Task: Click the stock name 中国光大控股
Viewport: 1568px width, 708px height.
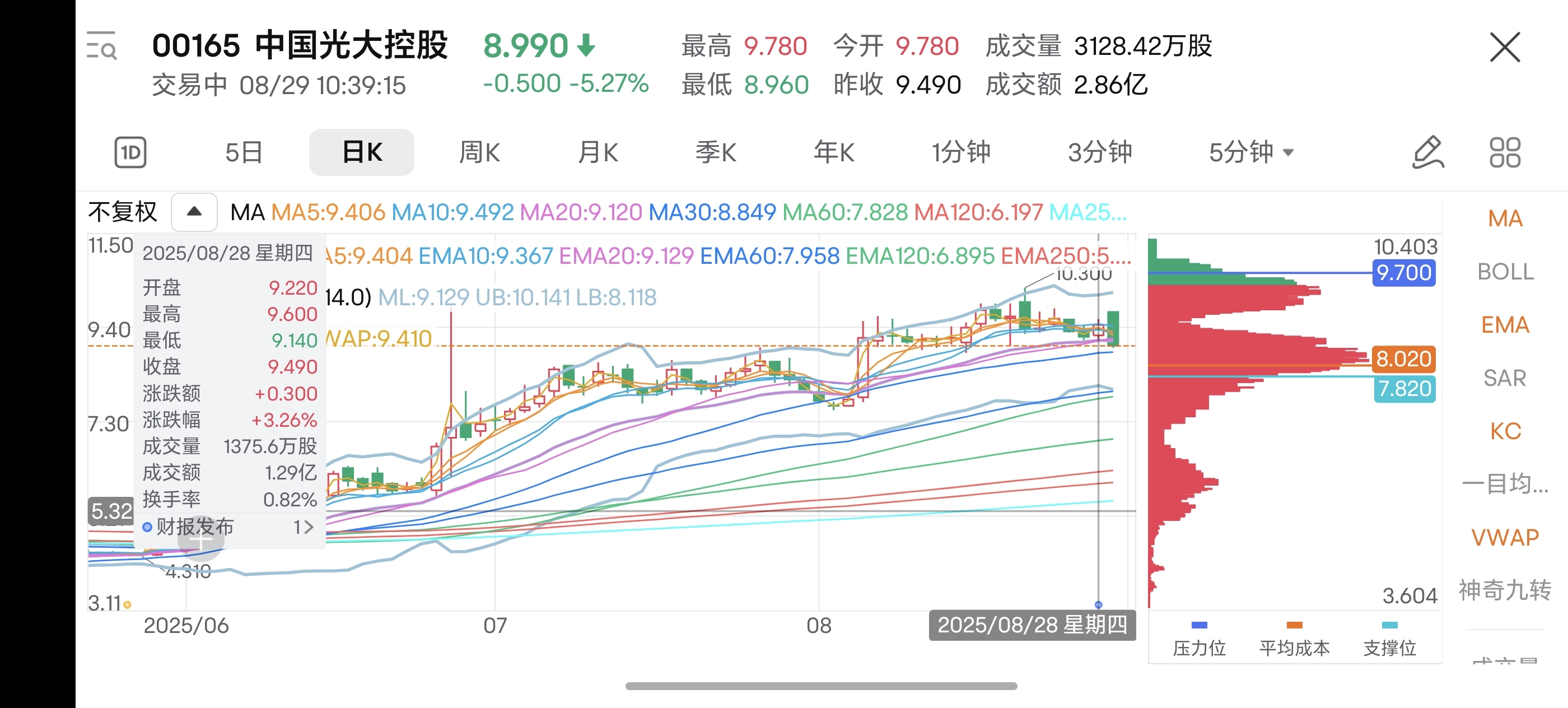Action: point(351,46)
